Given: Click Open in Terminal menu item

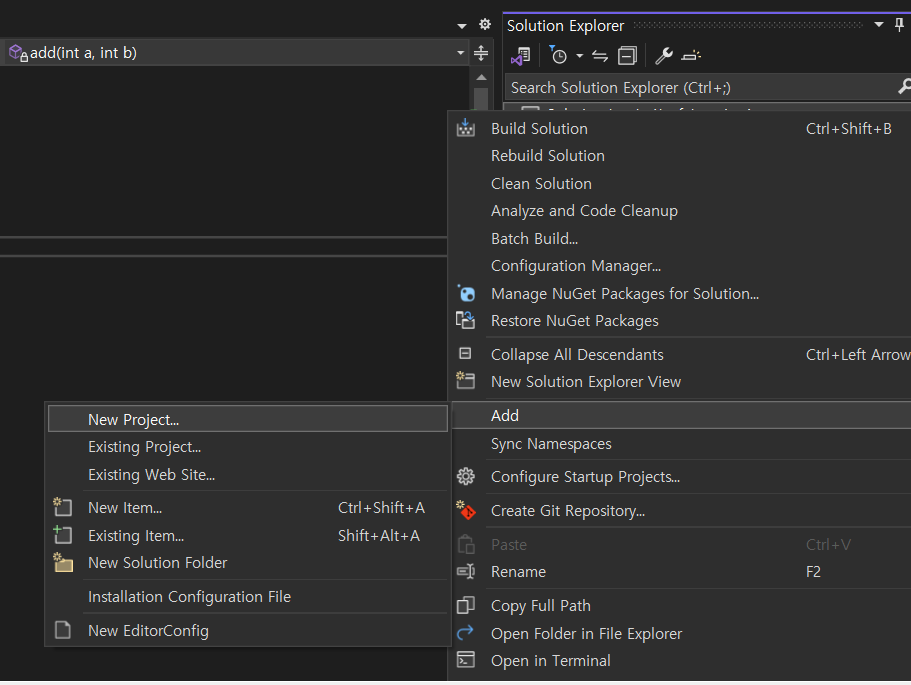Looking at the screenshot, I should [x=550, y=661].
